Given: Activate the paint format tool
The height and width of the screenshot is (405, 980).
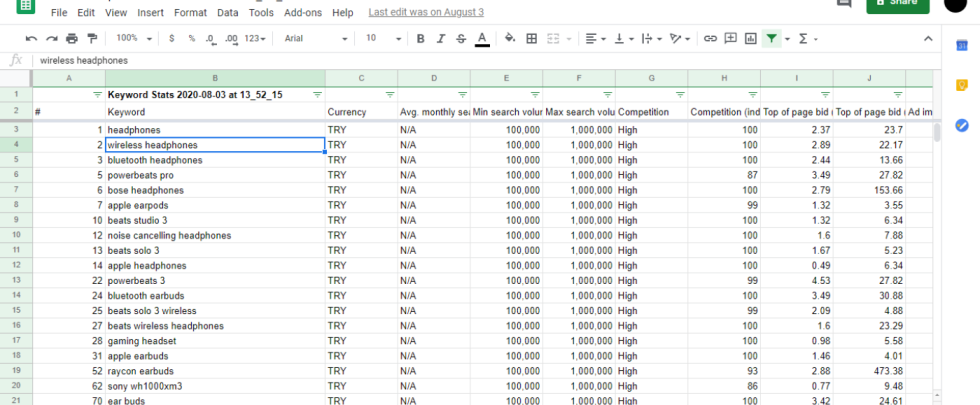Looking at the screenshot, I should (x=92, y=39).
